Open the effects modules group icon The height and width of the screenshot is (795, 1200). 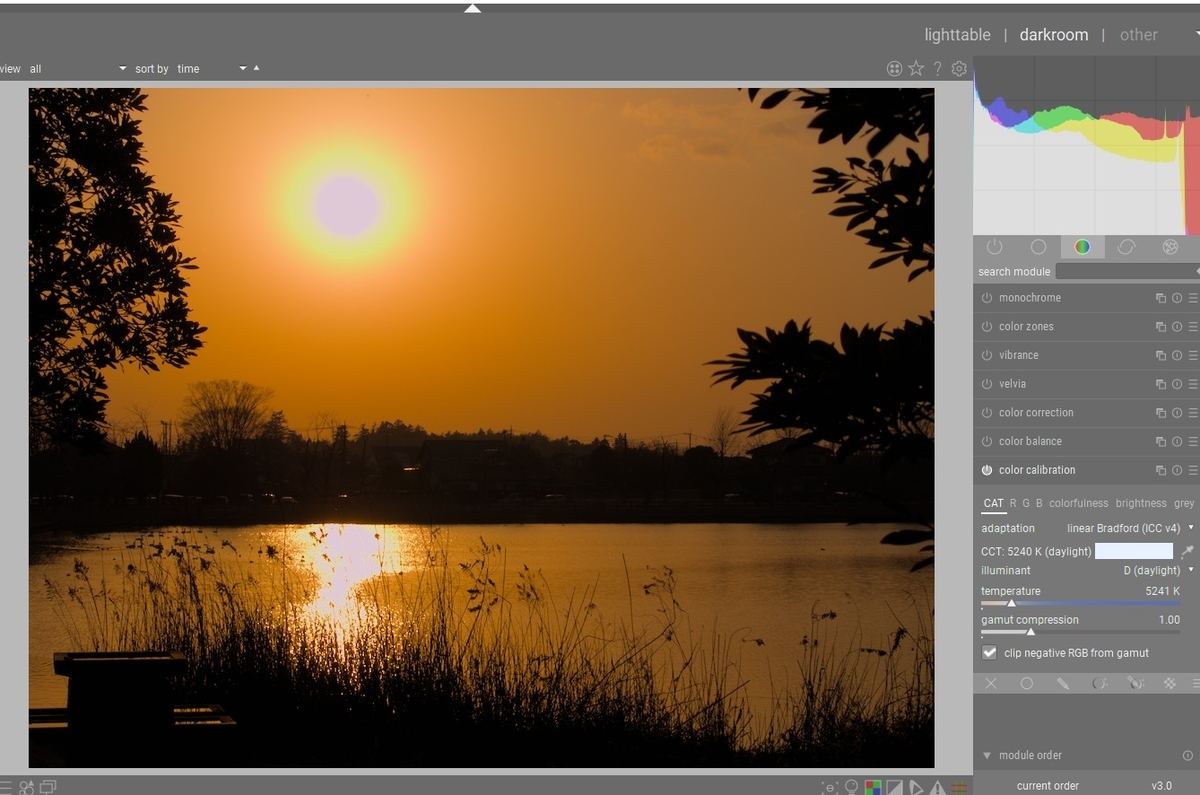[1170, 247]
